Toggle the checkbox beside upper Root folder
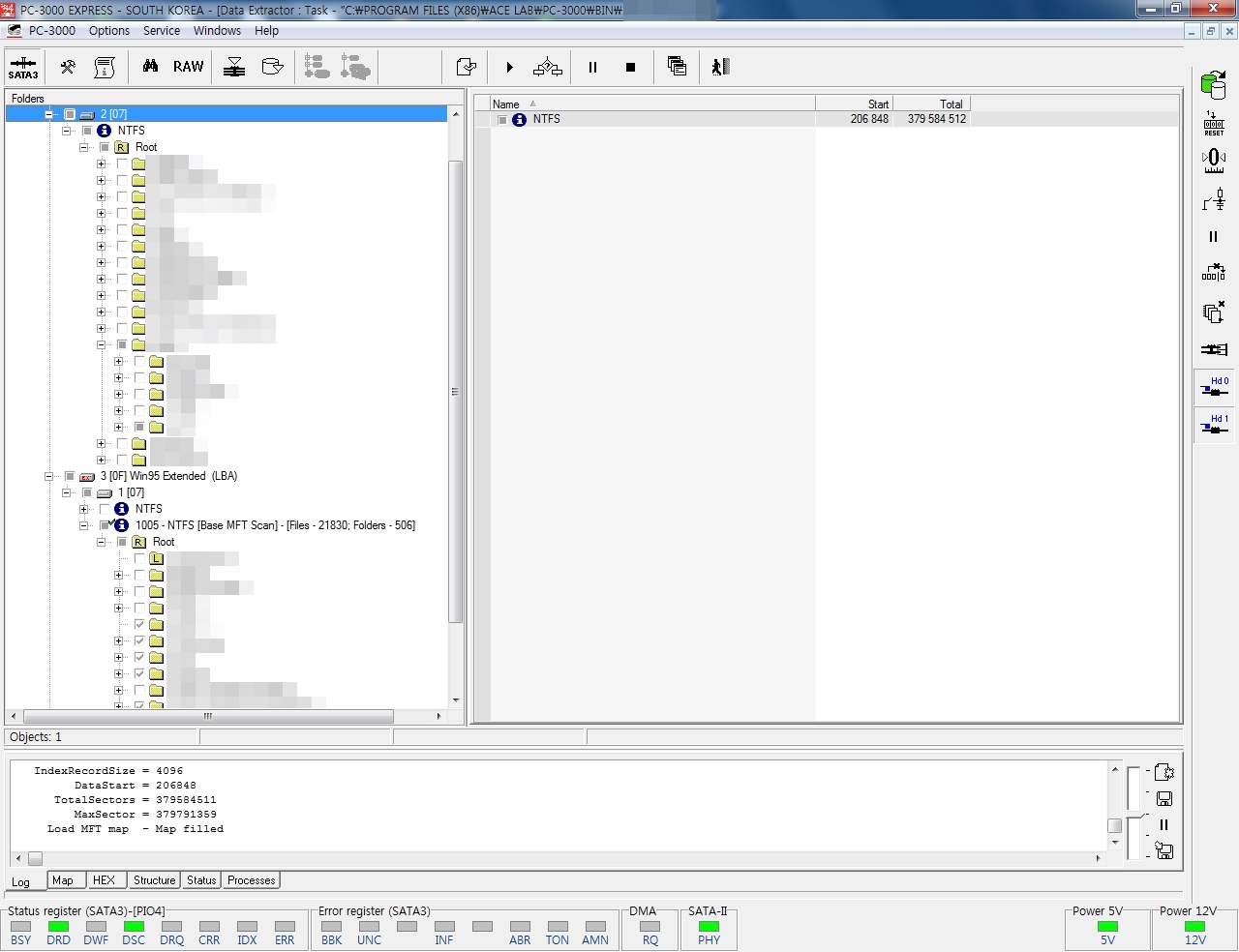Viewport: 1239px width, 952px height. (105, 147)
